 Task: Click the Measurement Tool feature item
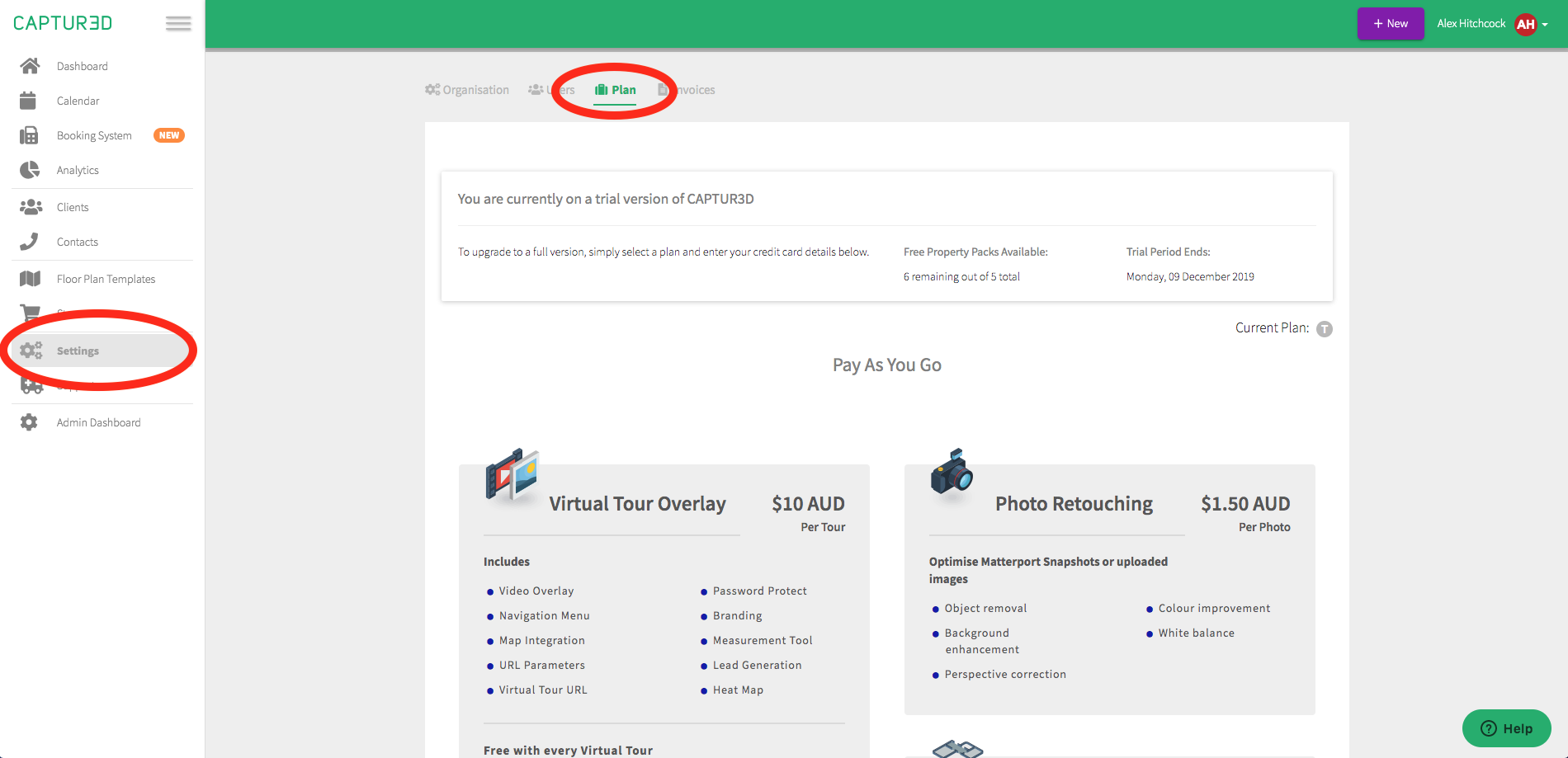[763, 641]
